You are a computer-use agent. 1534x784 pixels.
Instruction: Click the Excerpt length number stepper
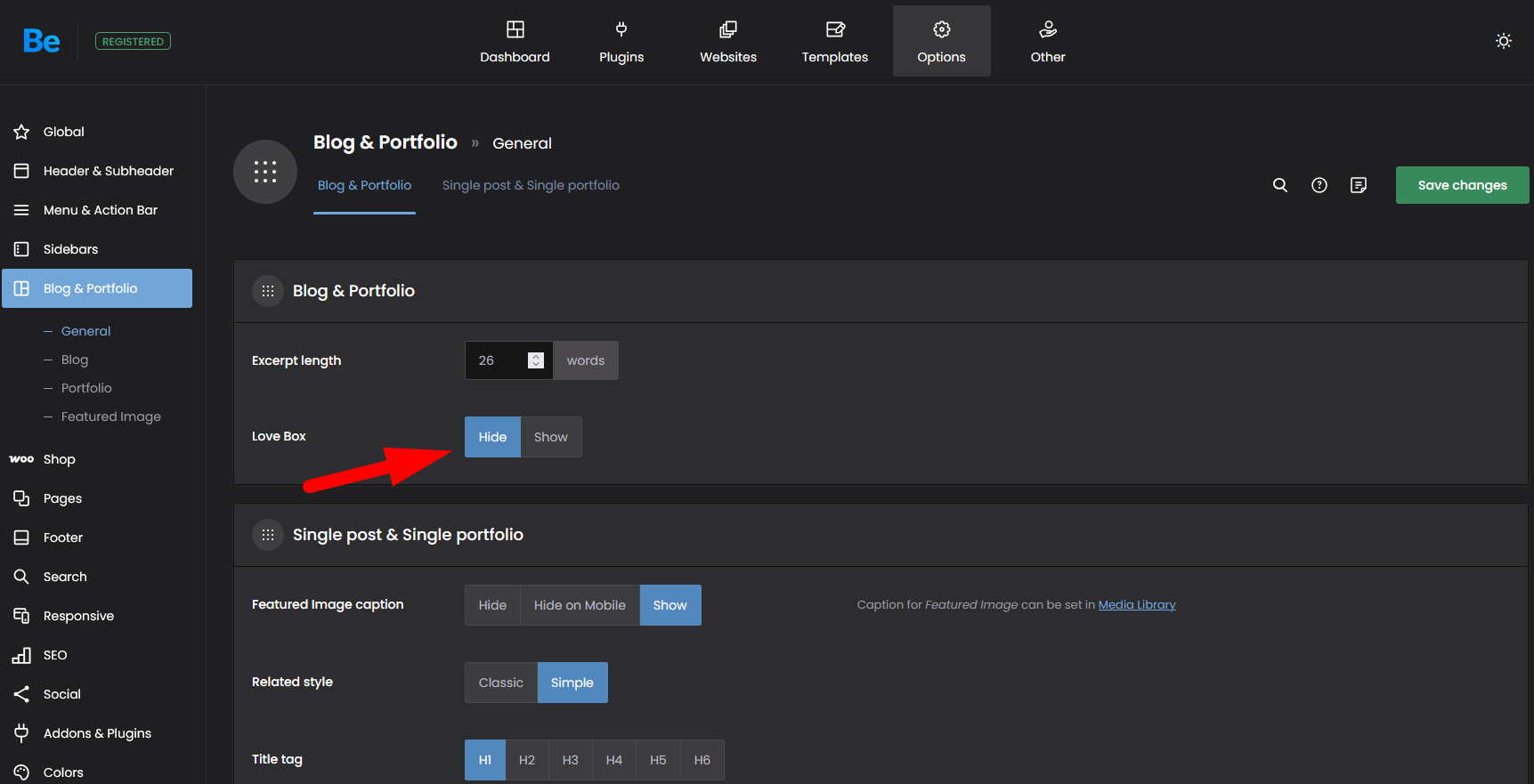[535, 360]
